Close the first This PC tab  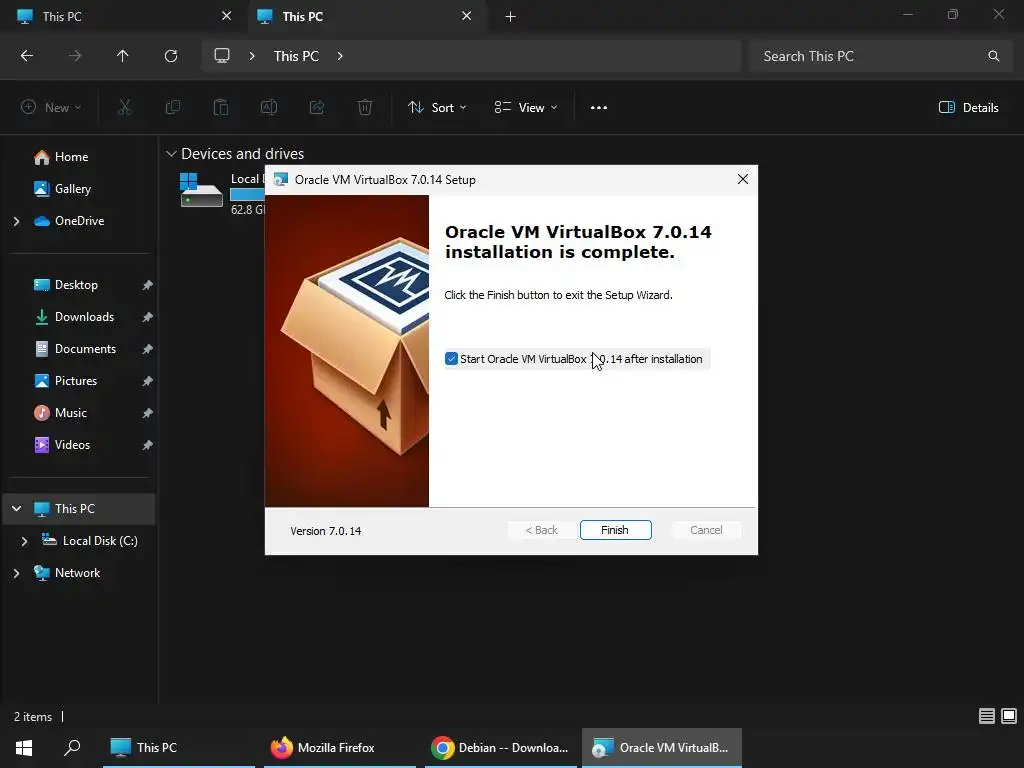(227, 16)
